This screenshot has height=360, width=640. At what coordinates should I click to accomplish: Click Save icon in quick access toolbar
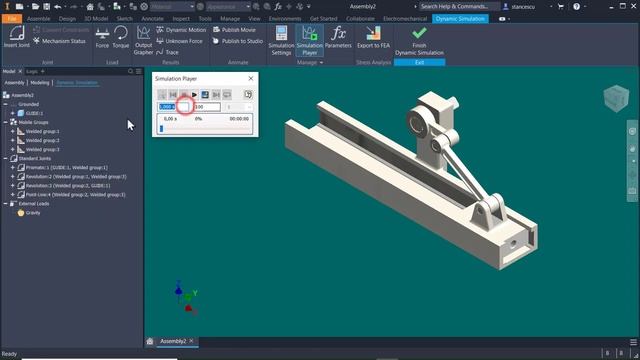pyautogui.click(x=47, y=7)
